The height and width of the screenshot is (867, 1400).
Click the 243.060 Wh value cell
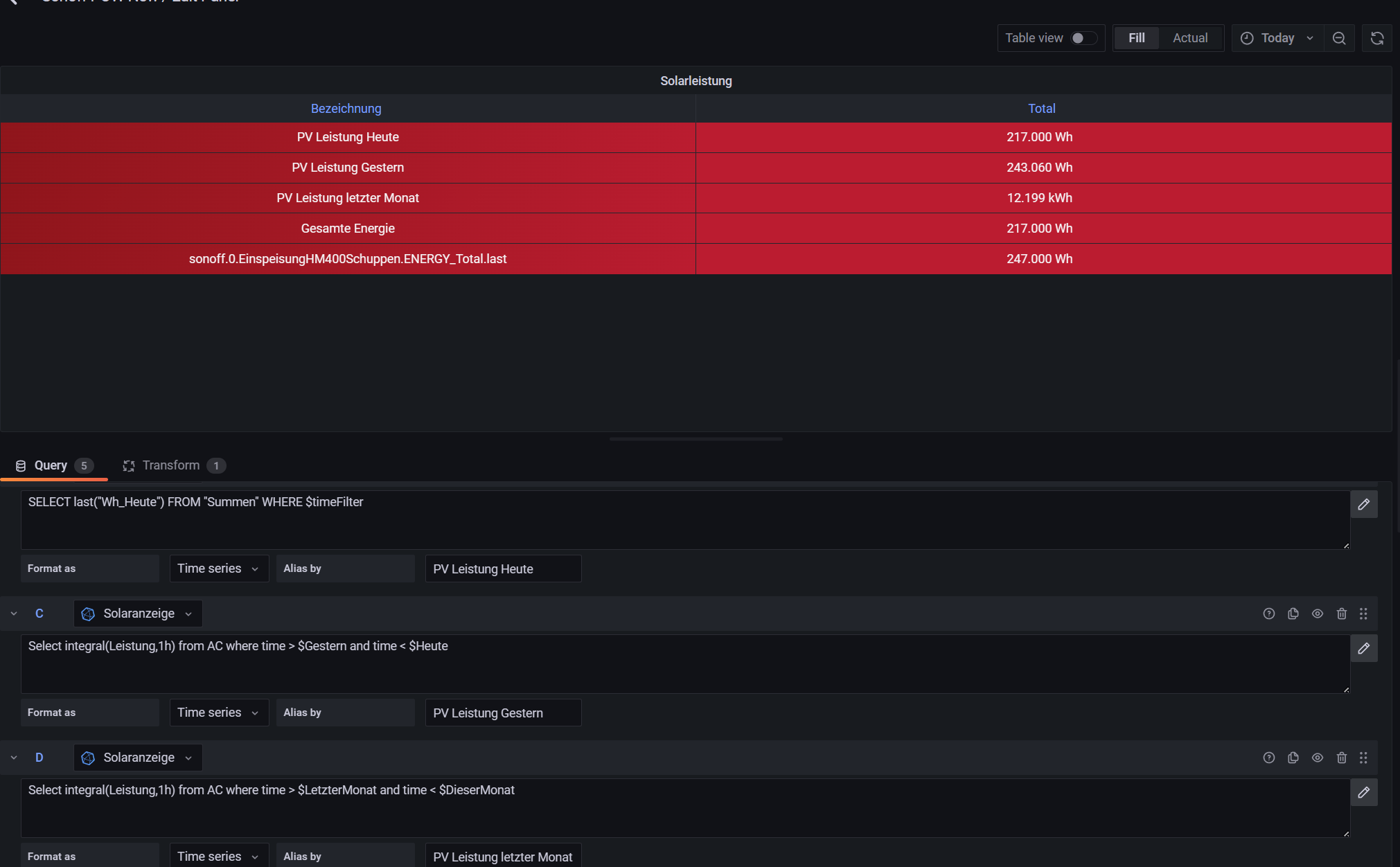pos(1043,168)
